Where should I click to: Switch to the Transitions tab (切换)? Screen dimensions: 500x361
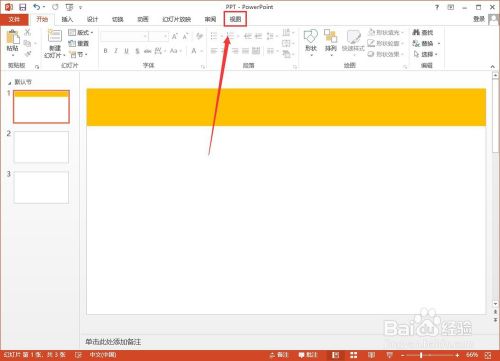[118, 19]
